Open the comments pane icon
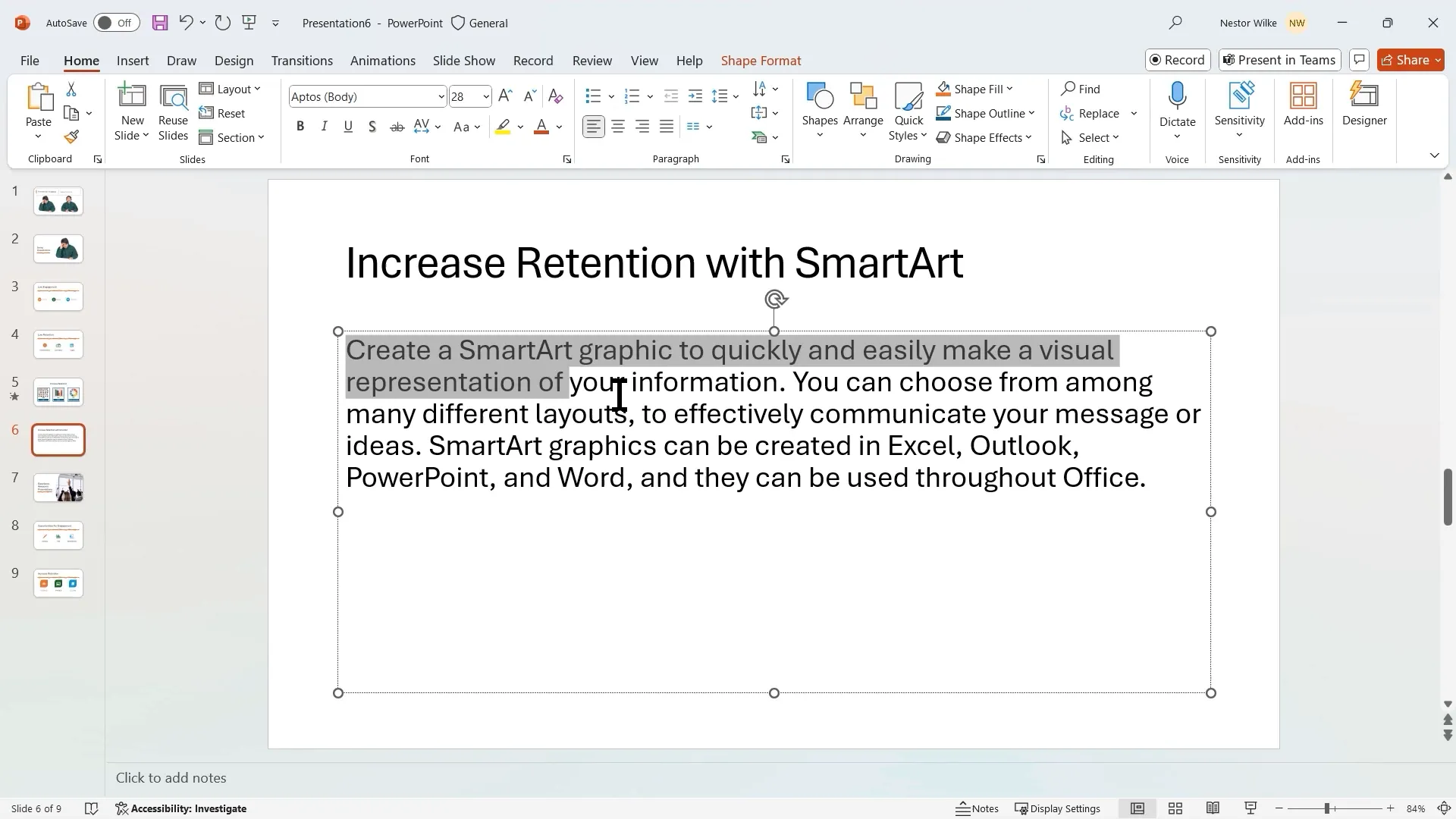 click(x=1359, y=60)
